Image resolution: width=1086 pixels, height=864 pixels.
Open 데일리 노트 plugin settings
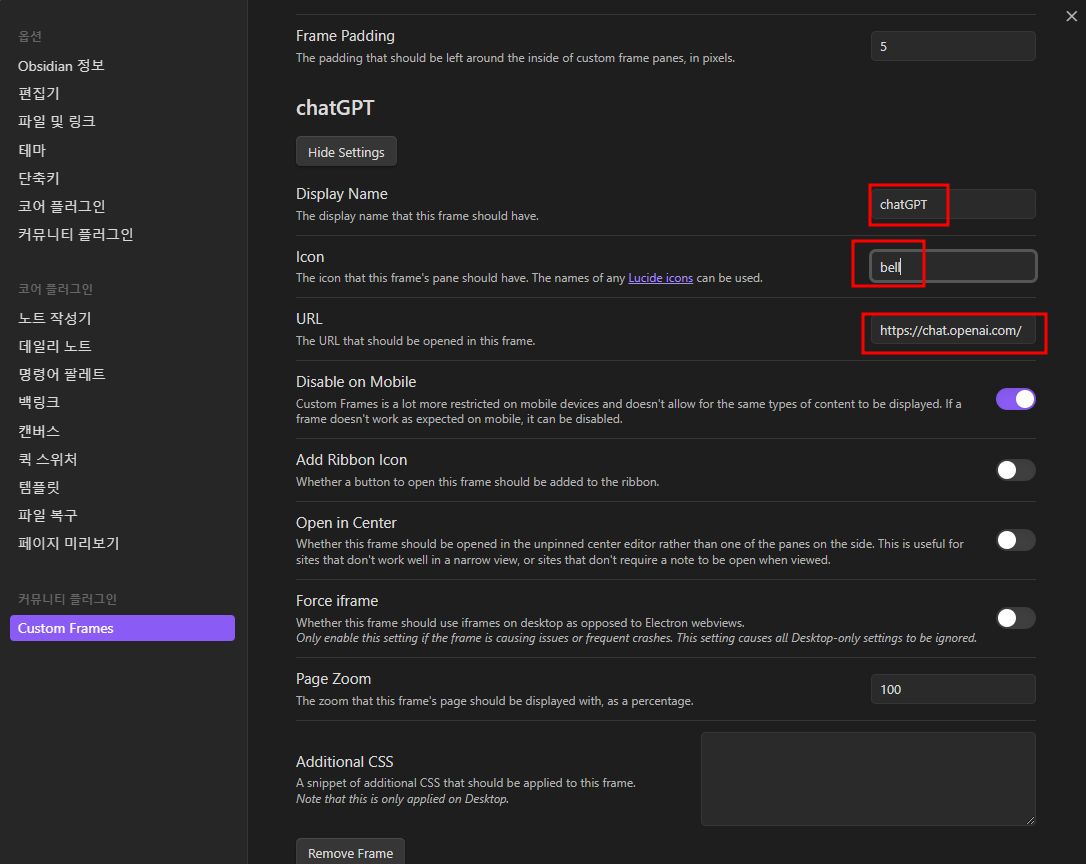pos(55,346)
